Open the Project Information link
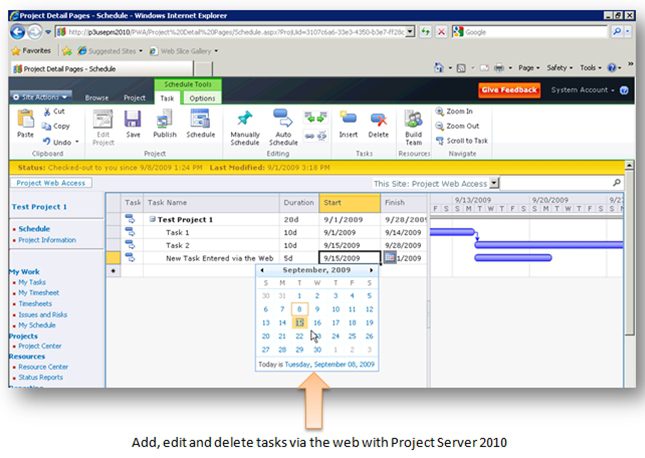 click(47, 240)
